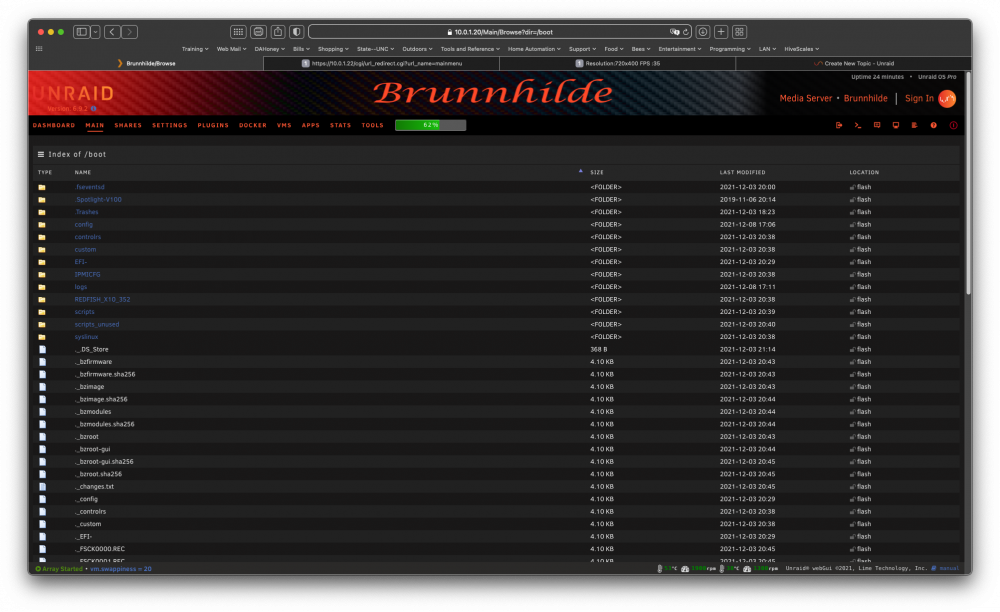The image size is (1000, 612).
Task: Open sidebar options dropdown arrow
Action: pyautogui.click(x=95, y=32)
